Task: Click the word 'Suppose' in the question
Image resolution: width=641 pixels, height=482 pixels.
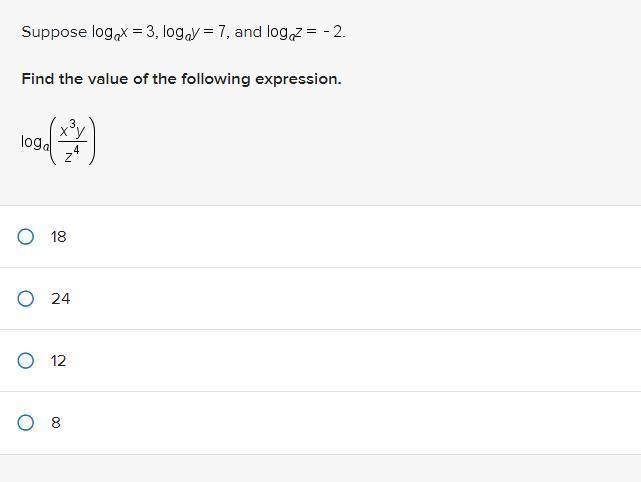Action: [54, 32]
